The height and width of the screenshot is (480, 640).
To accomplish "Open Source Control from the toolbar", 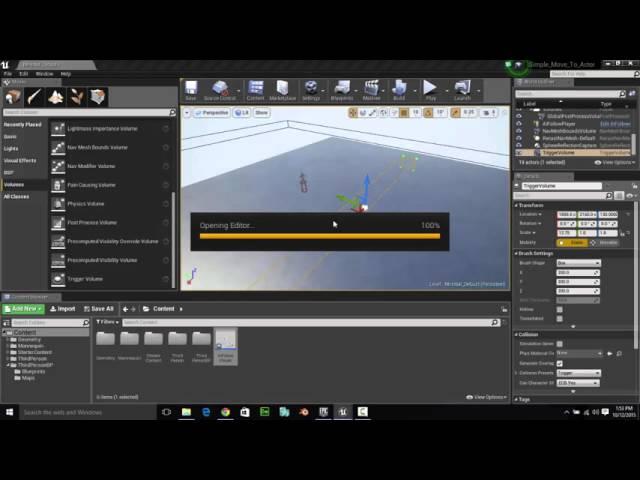I will [x=220, y=90].
